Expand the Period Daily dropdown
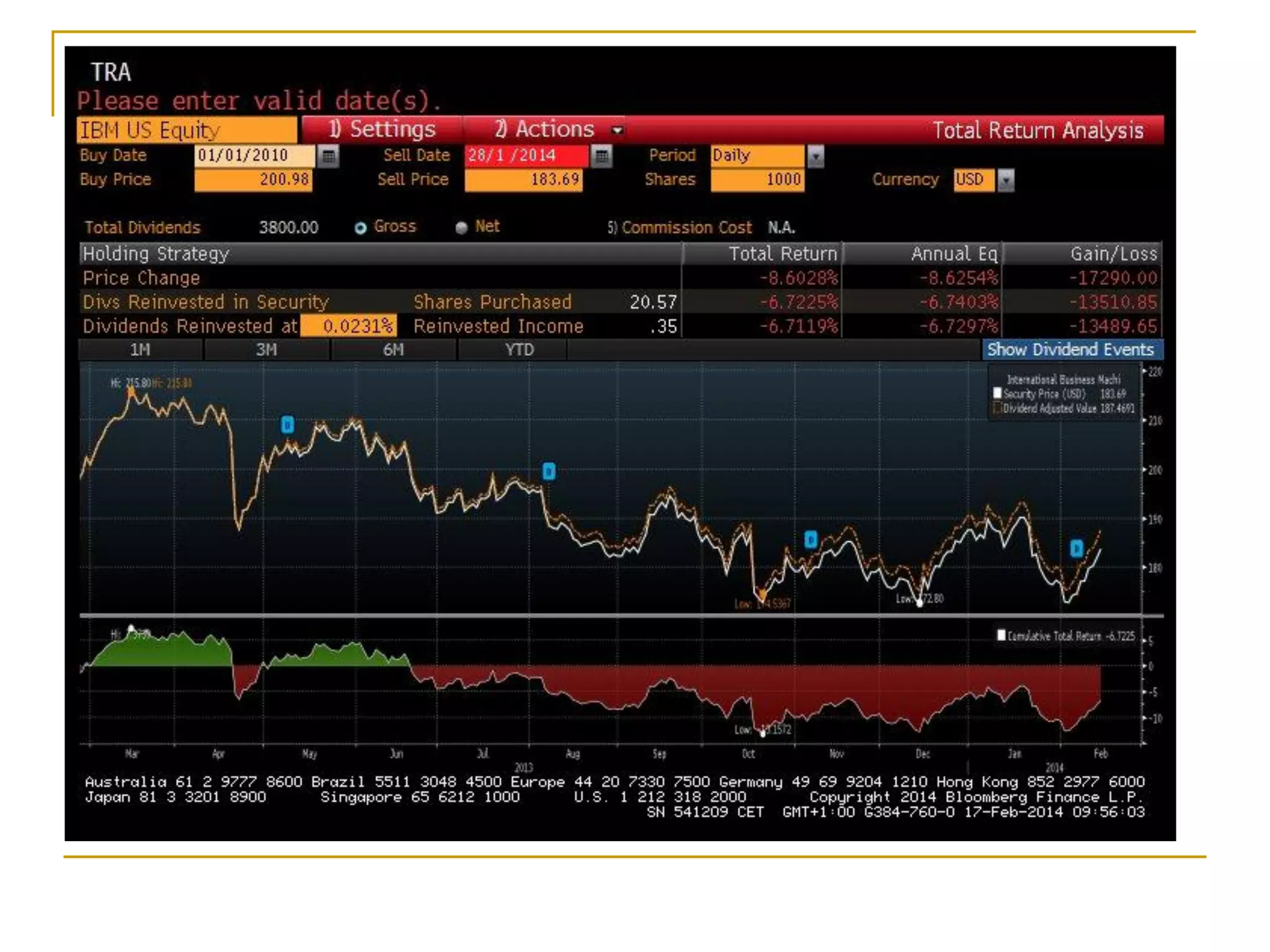The image size is (1270, 952). point(816,156)
